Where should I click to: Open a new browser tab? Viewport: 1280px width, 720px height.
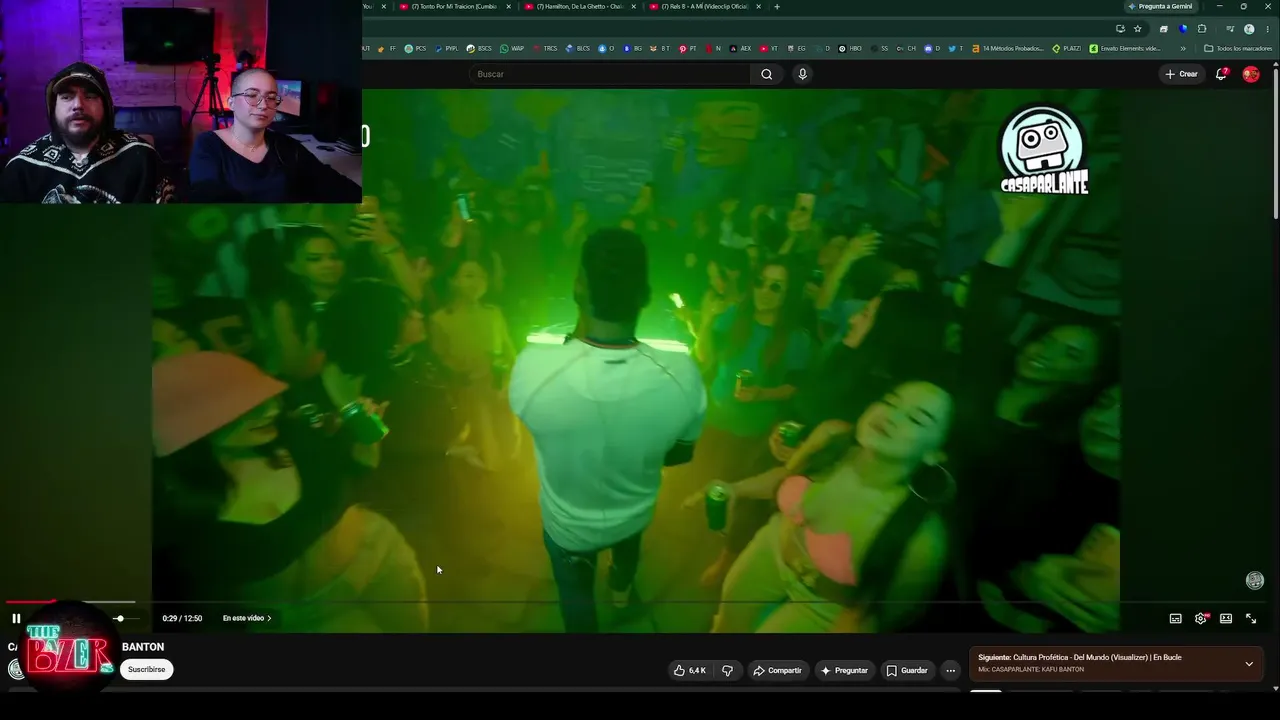pyautogui.click(x=777, y=6)
